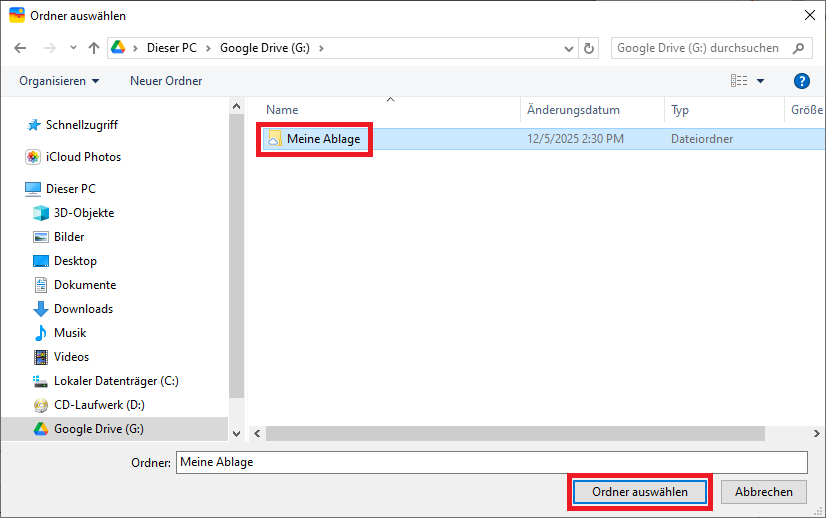The height and width of the screenshot is (518, 826).
Task: Click the Abbrechen button
Action: [x=764, y=492]
